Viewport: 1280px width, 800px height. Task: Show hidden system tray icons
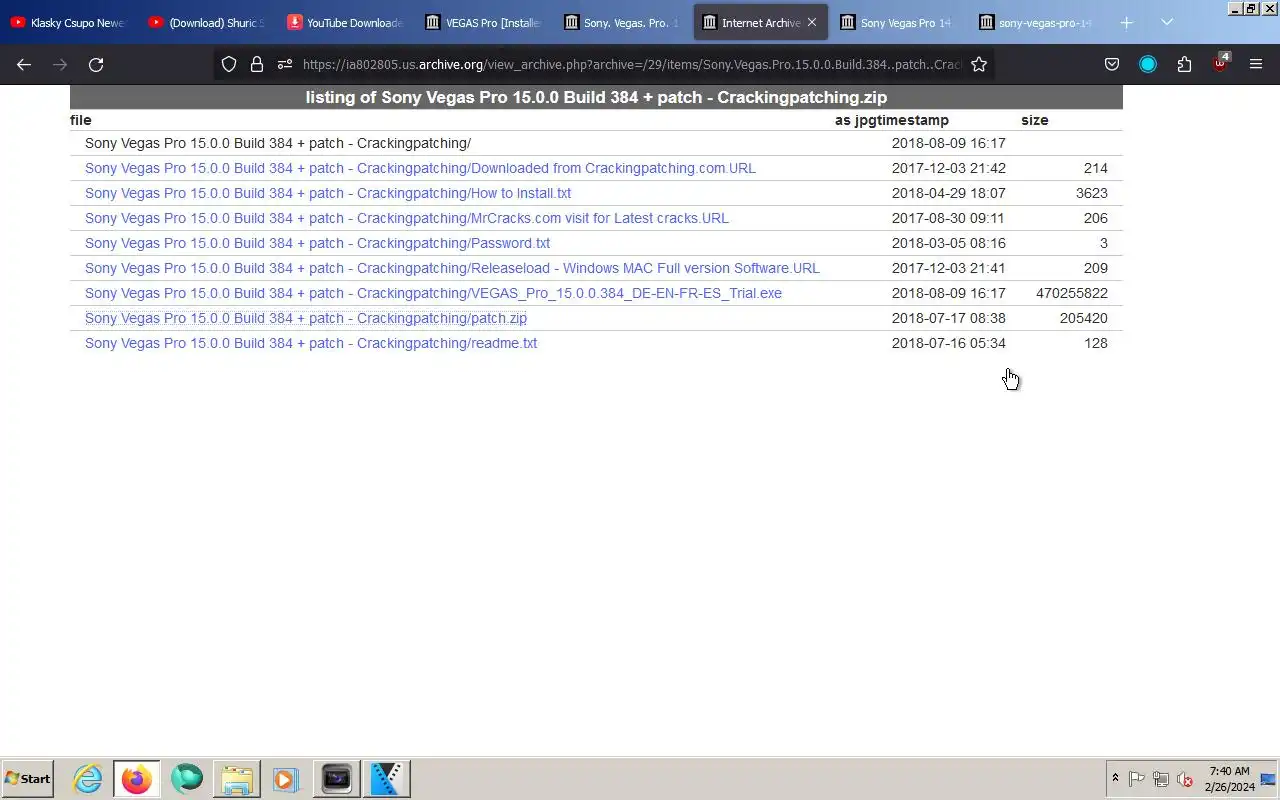pos(1115,778)
